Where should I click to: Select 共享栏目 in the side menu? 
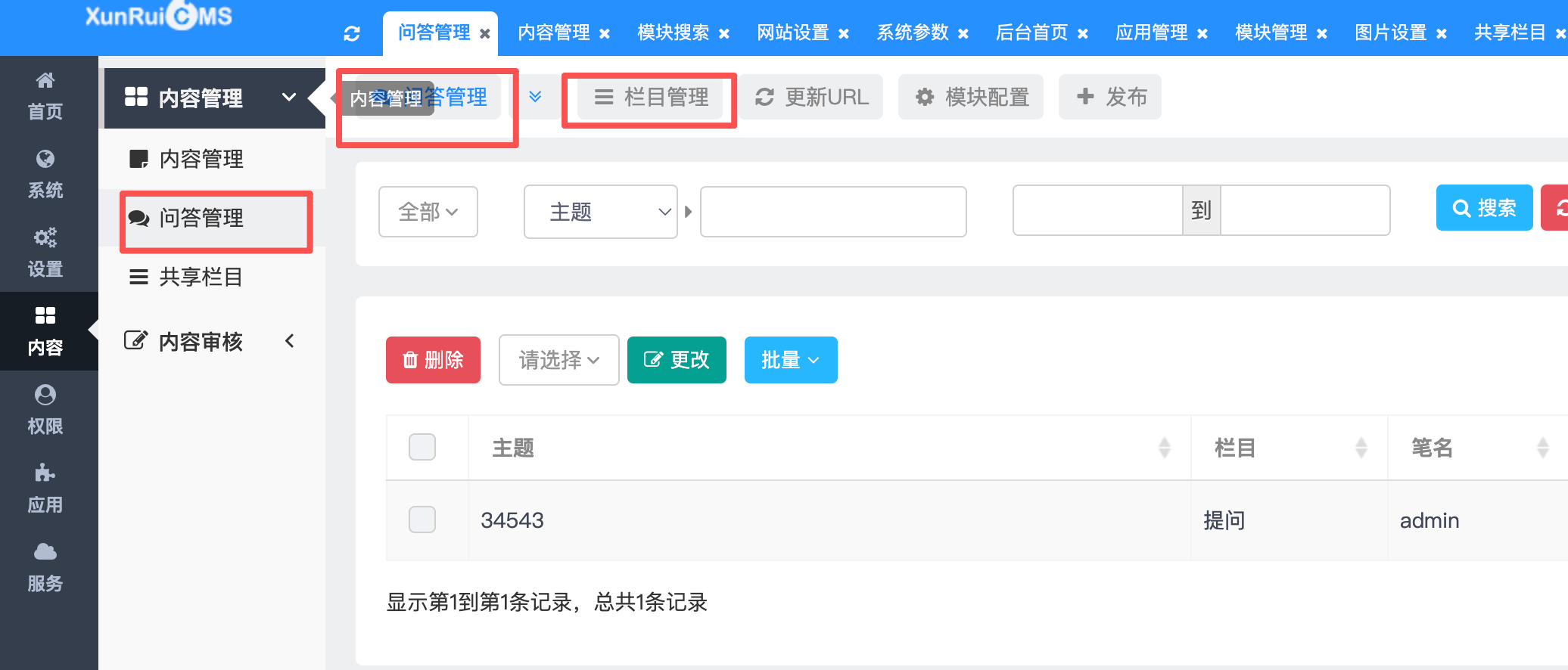pyautogui.click(x=201, y=277)
